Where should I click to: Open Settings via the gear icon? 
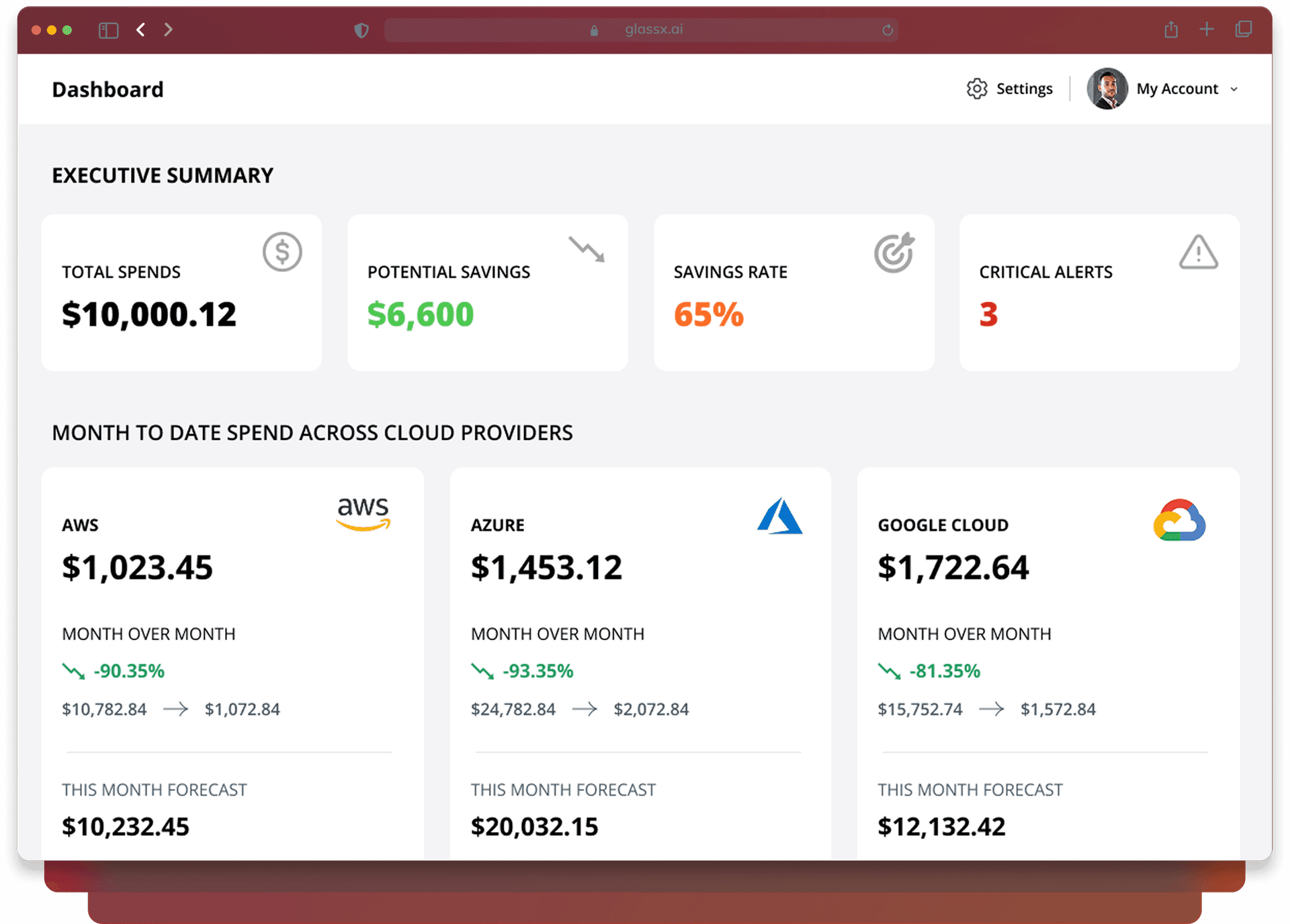(x=976, y=88)
